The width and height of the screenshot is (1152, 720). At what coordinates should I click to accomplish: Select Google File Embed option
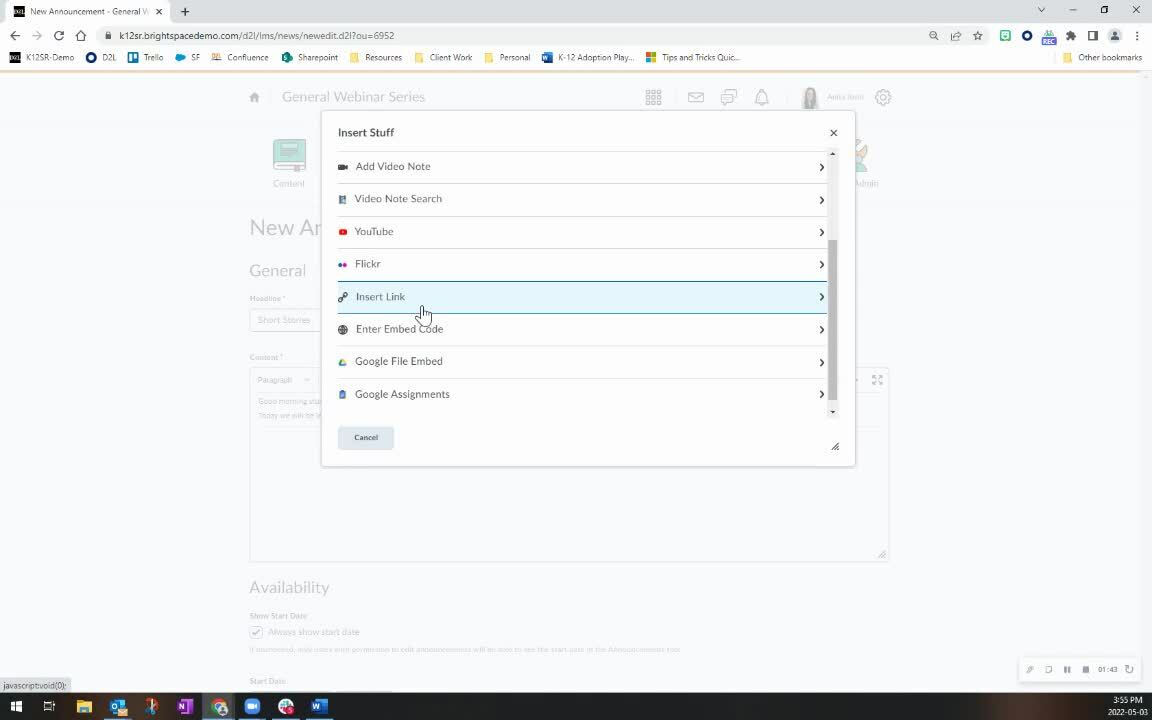point(582,361)
